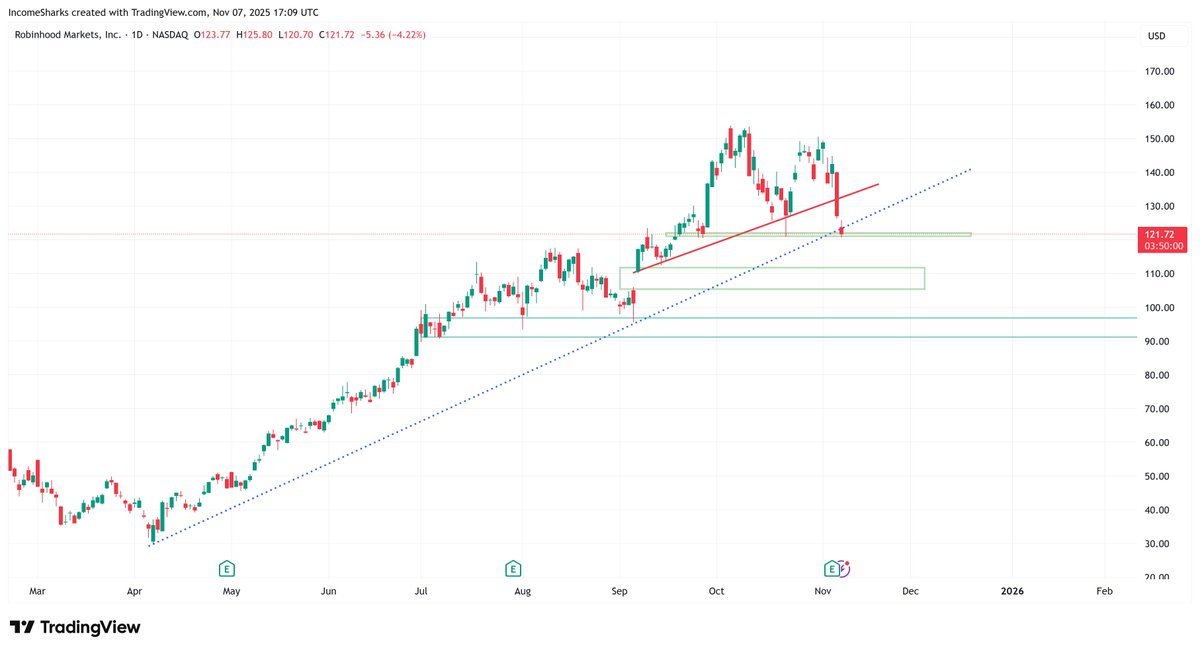
Task: Select the large green rectangle near 110
Action: [772, 278]
